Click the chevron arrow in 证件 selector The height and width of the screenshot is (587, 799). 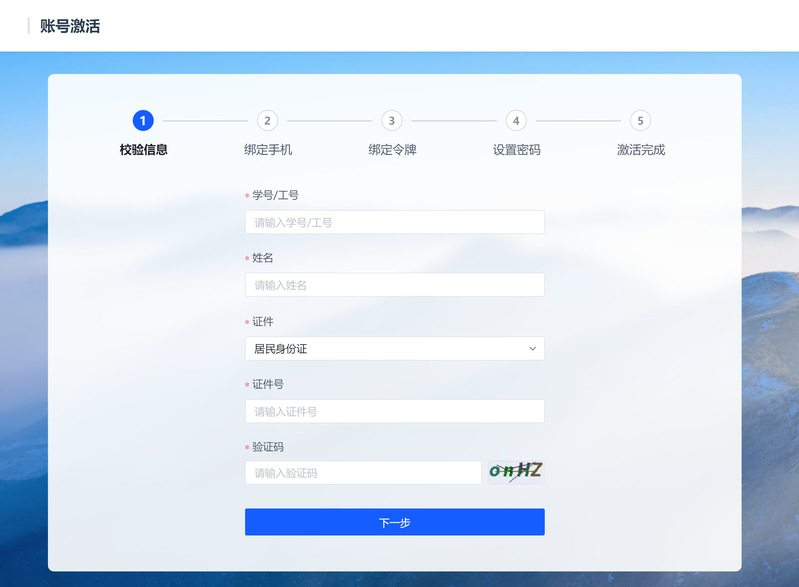[532, 349]
